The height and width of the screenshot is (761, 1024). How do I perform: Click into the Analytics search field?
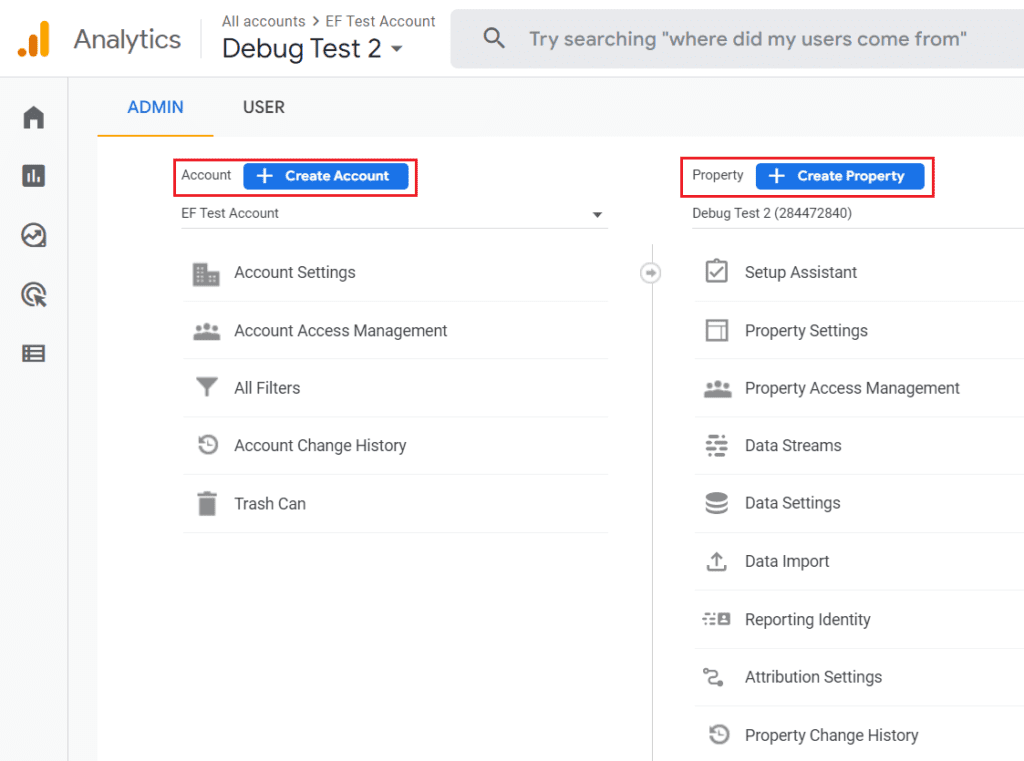737,39
